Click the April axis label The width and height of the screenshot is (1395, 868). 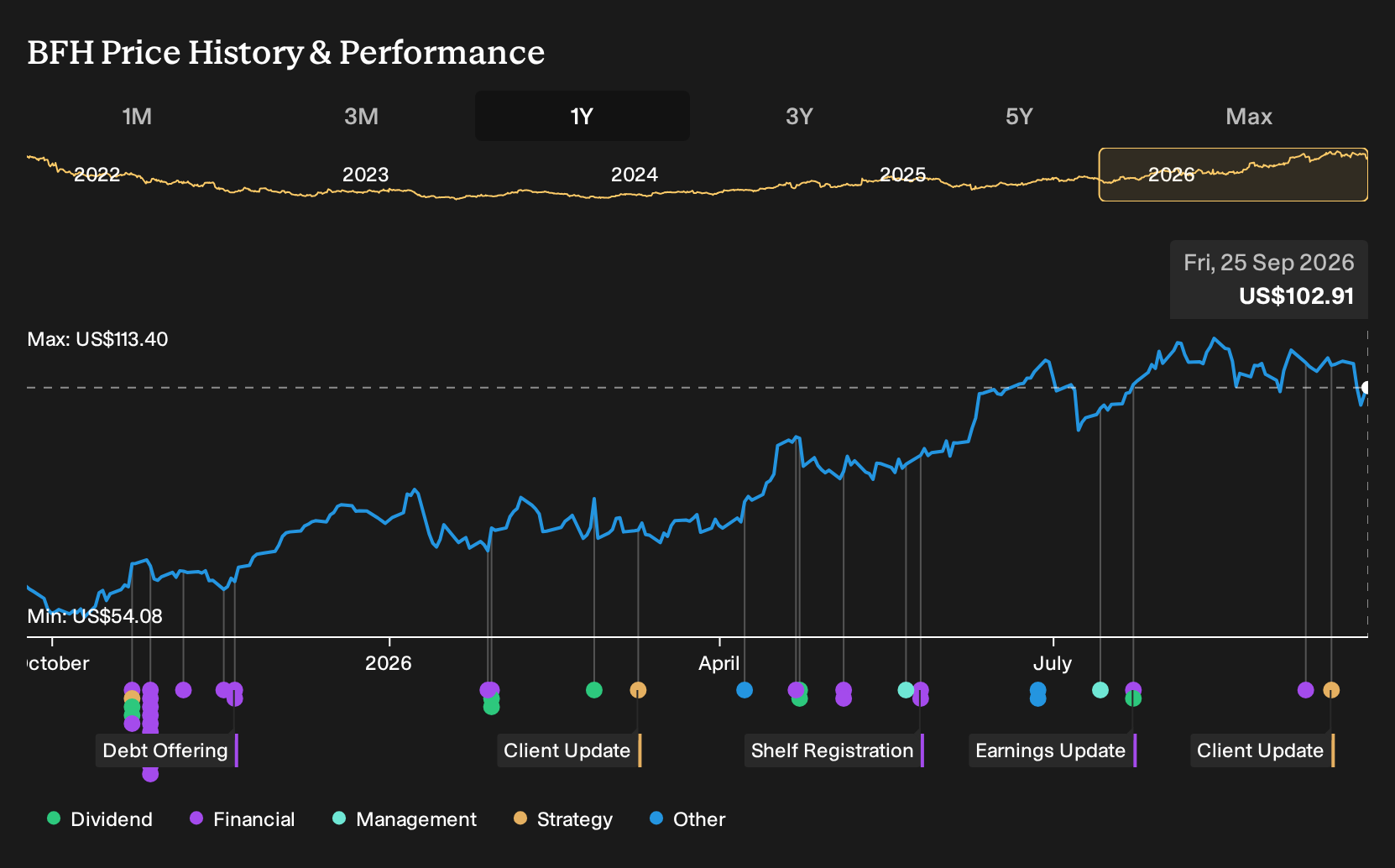pyautogui.click(x=719, y=663)
